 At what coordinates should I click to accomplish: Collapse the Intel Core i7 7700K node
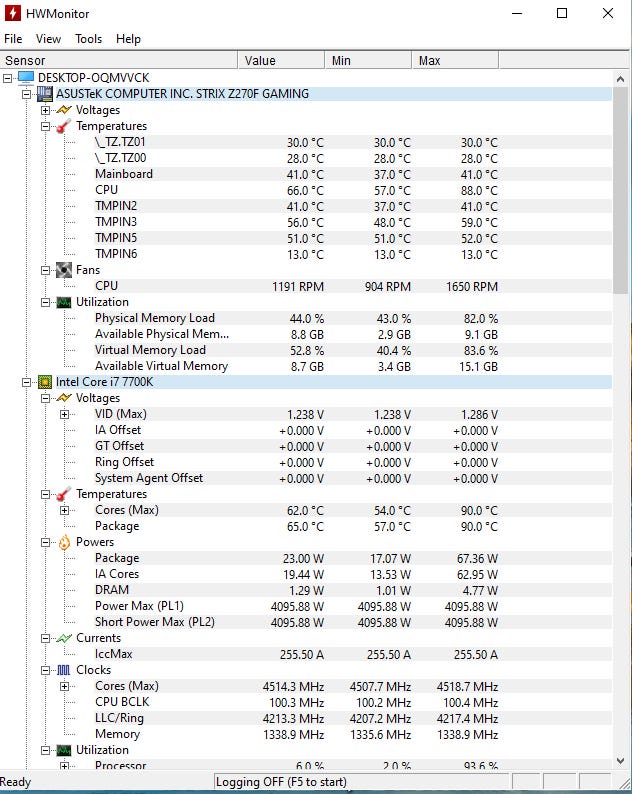point(26,382)
